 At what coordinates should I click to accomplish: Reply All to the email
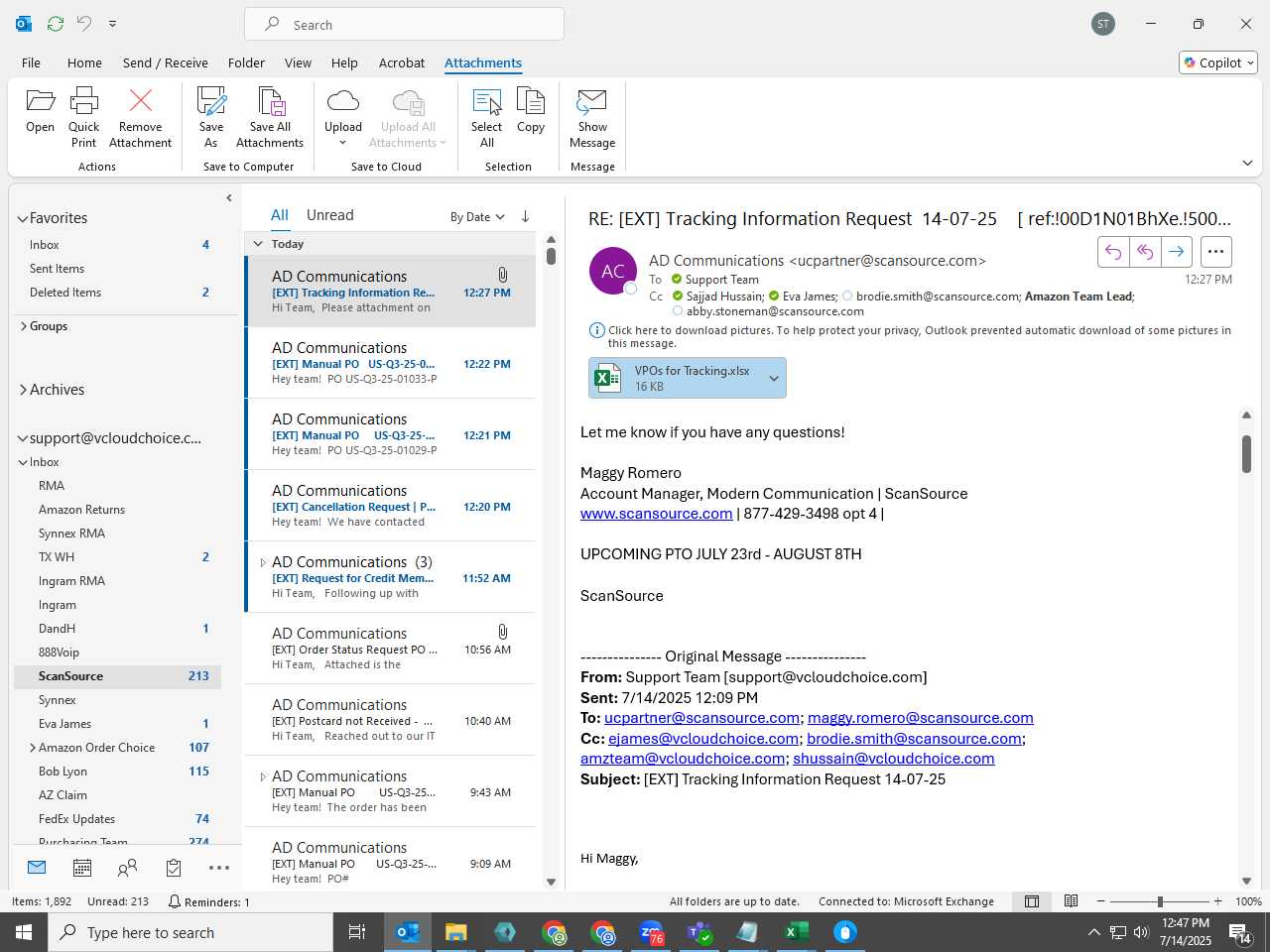tap(1145, 252)
